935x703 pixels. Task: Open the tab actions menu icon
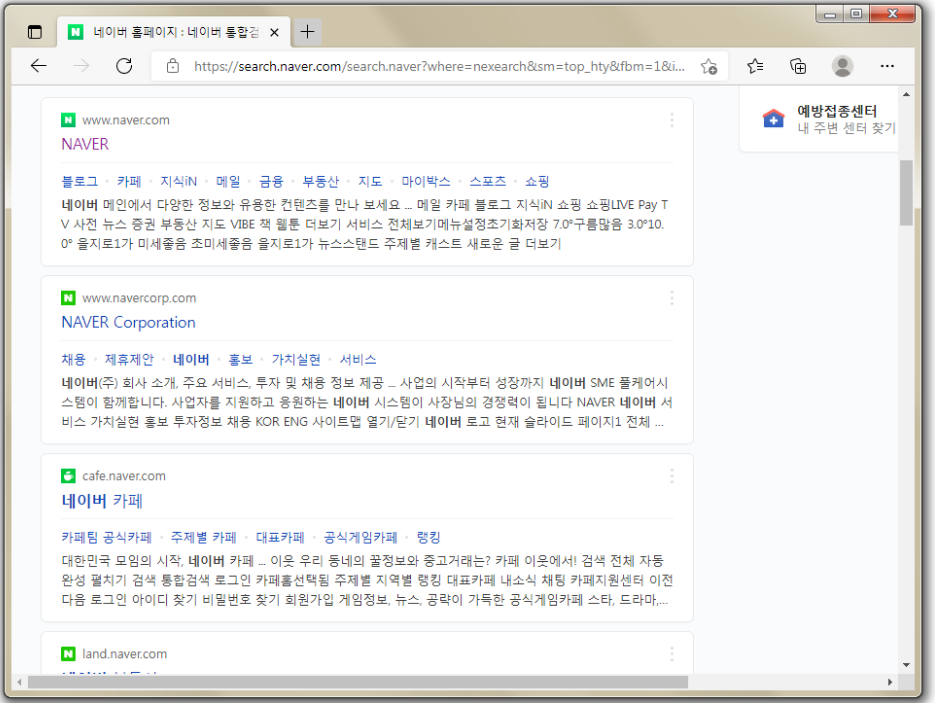(x=35, y=32)
